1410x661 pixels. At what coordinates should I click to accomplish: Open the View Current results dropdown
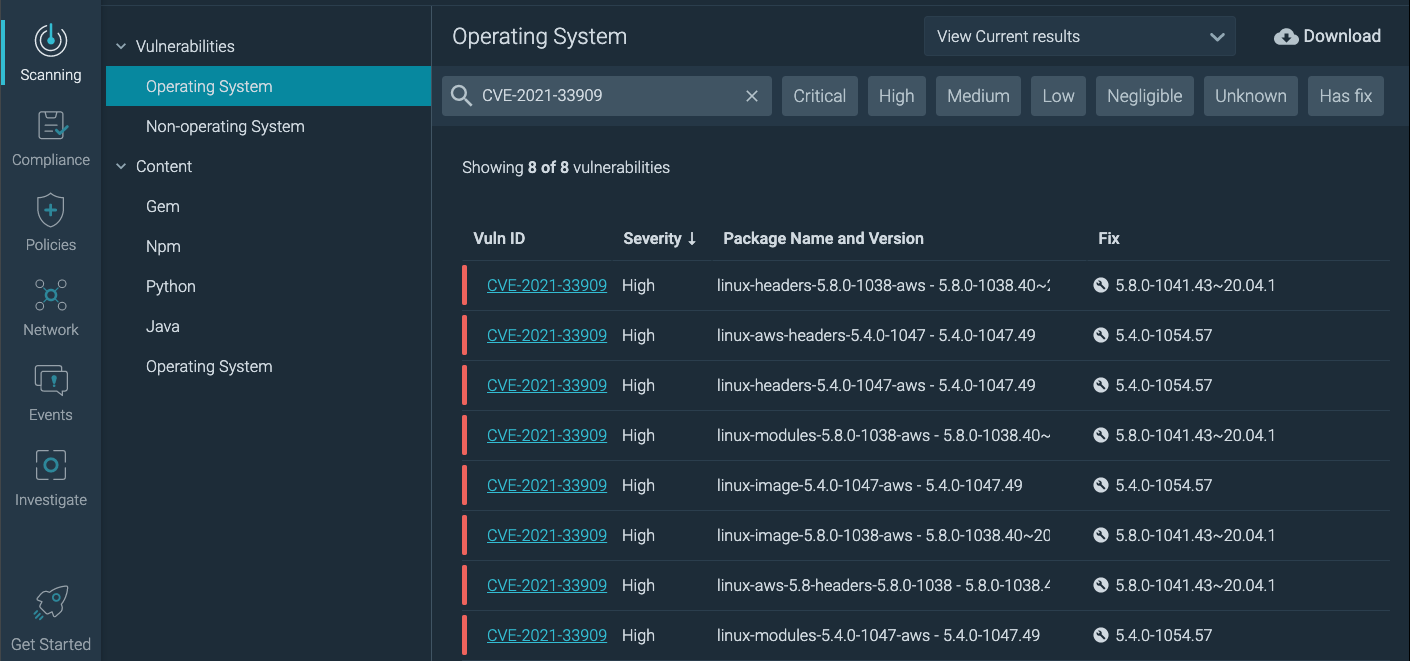click(x=1079, y=36)
